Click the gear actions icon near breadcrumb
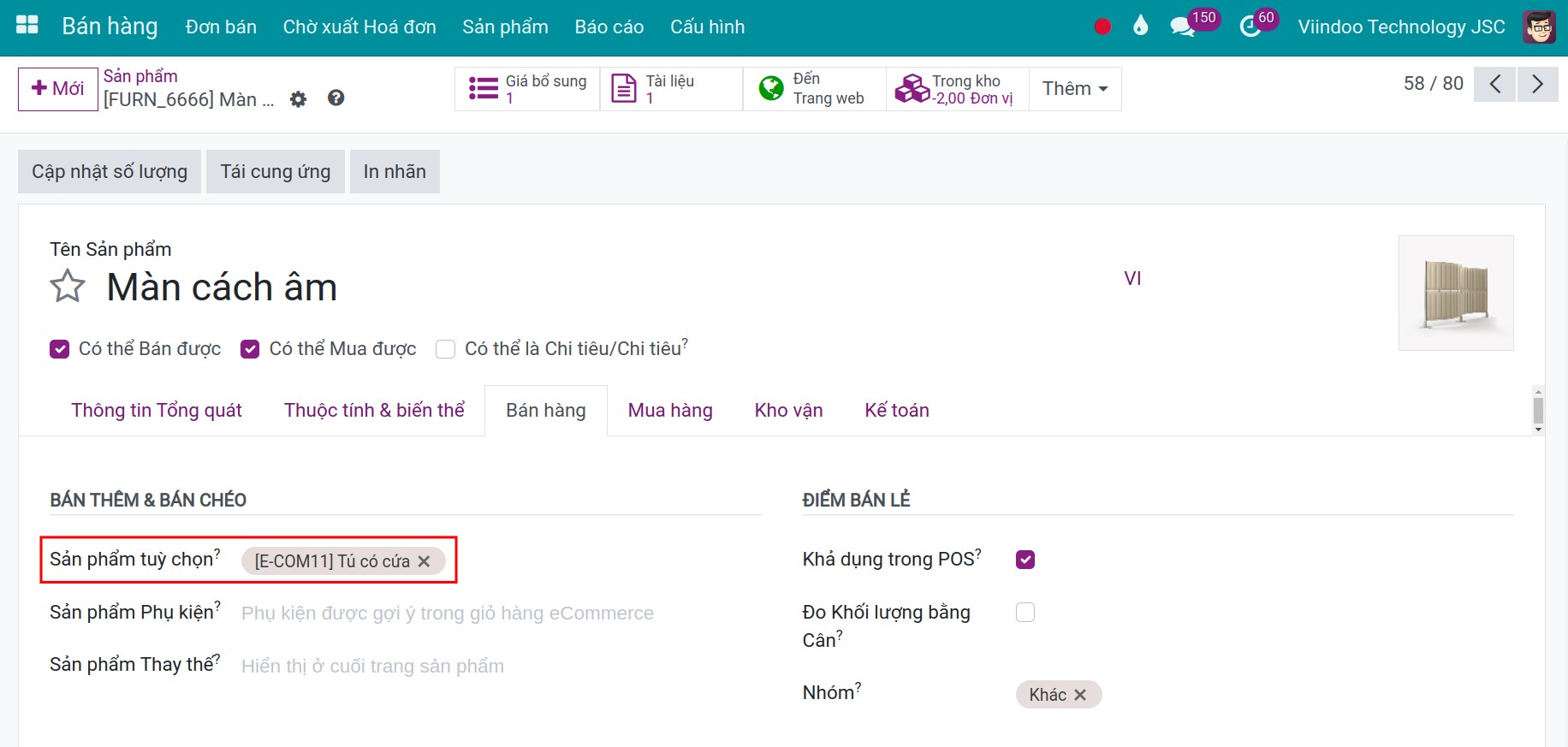This screenshot has width=1568, height=747. (x=298, y=99)
